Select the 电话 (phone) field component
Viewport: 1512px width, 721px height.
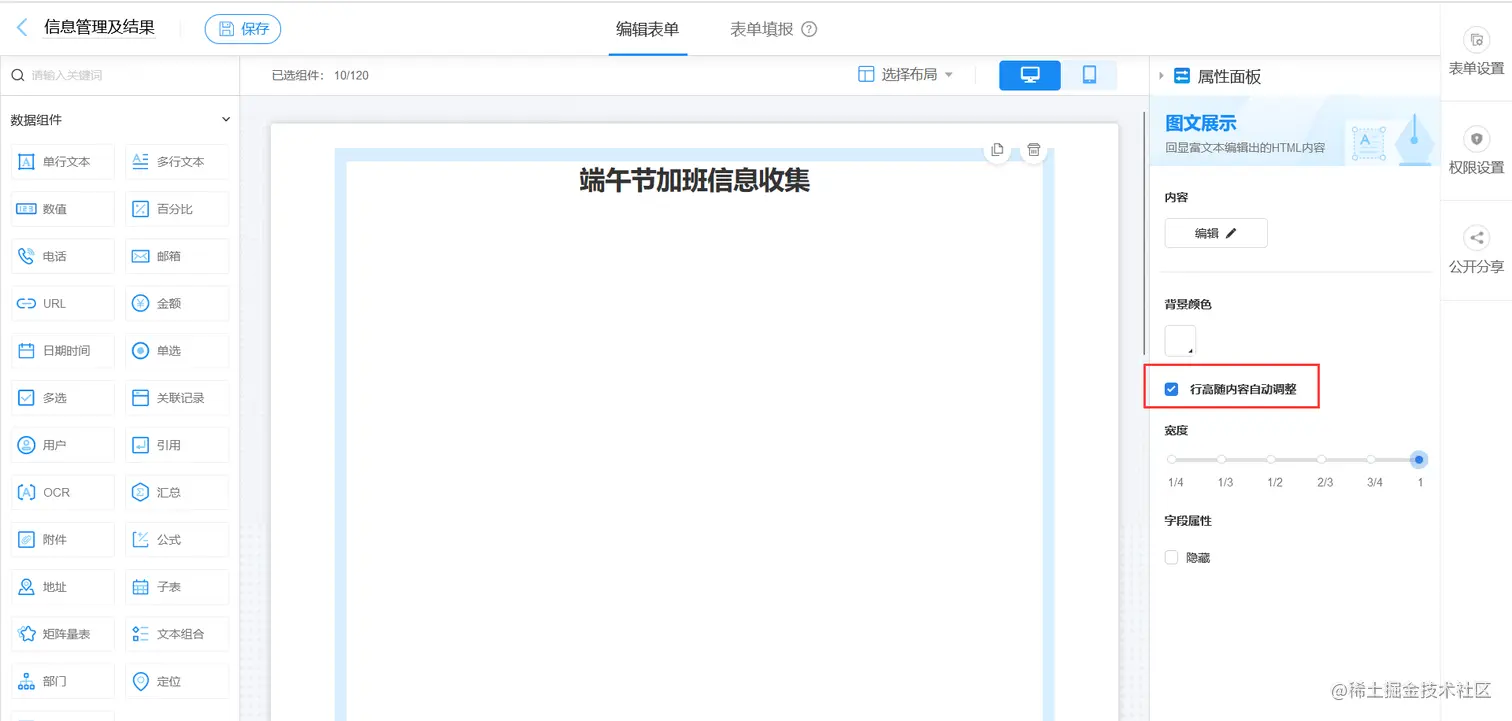pos(62,255)
